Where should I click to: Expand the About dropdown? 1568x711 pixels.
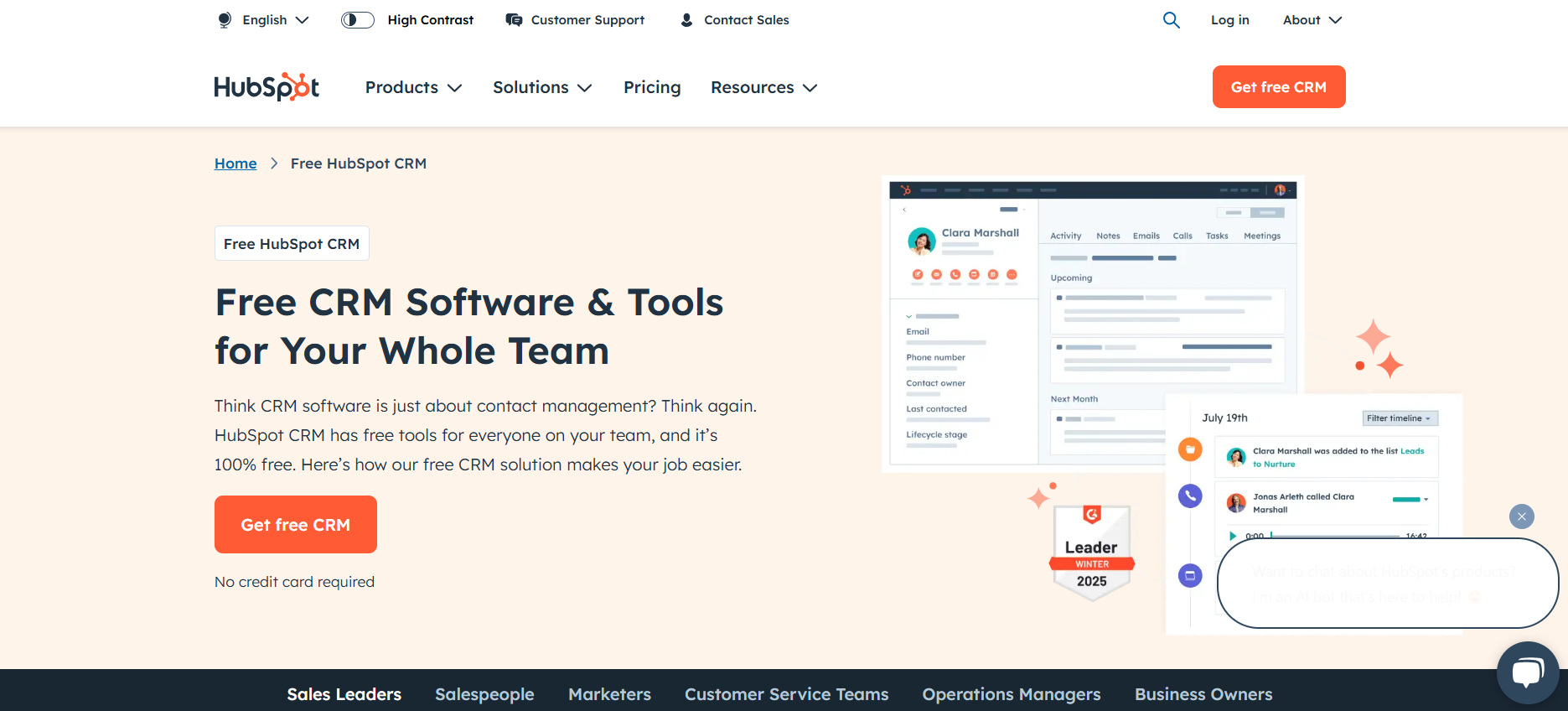[x=1312, y=20]
